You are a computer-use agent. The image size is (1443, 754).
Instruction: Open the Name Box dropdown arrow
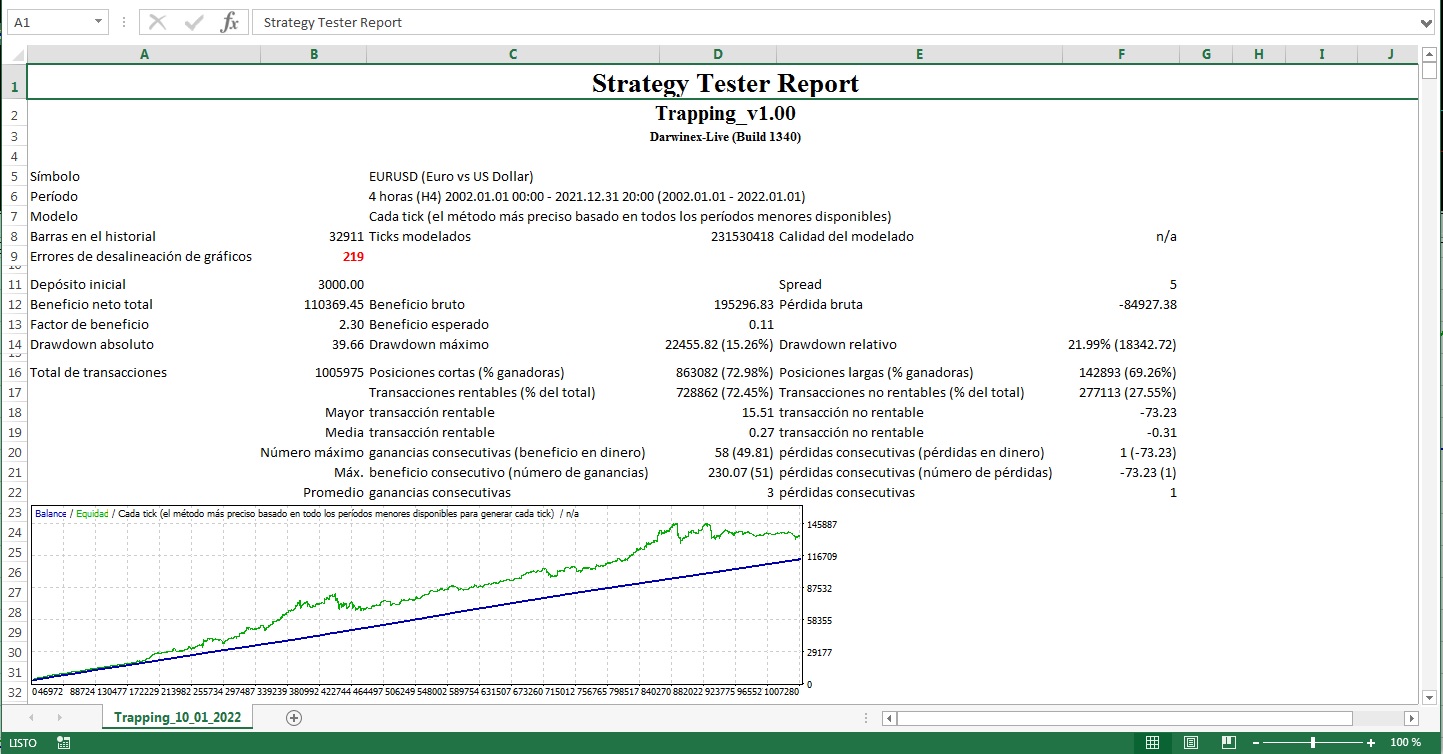pos(98,22)
